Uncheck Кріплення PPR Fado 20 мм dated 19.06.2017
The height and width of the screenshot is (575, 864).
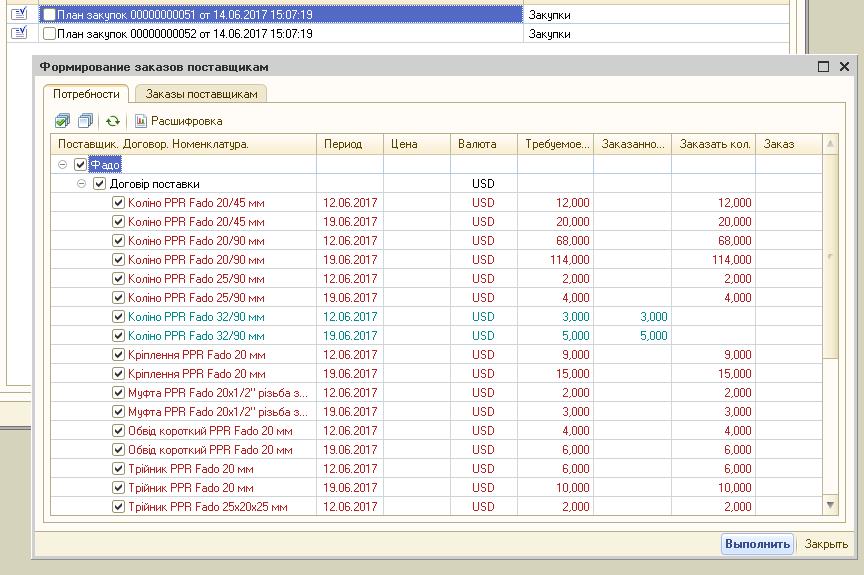(x=118, y=373)
